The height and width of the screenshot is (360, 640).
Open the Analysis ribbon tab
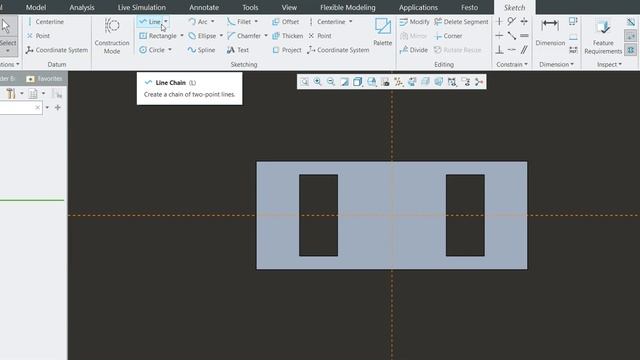(x=82, y=7)
